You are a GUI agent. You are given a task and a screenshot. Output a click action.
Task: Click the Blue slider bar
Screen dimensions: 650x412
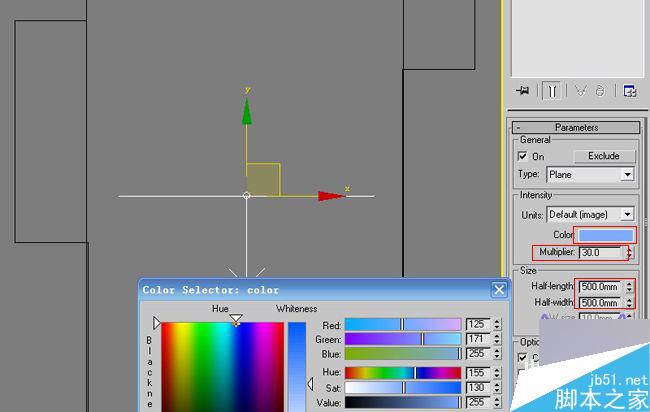click(403, 354)
